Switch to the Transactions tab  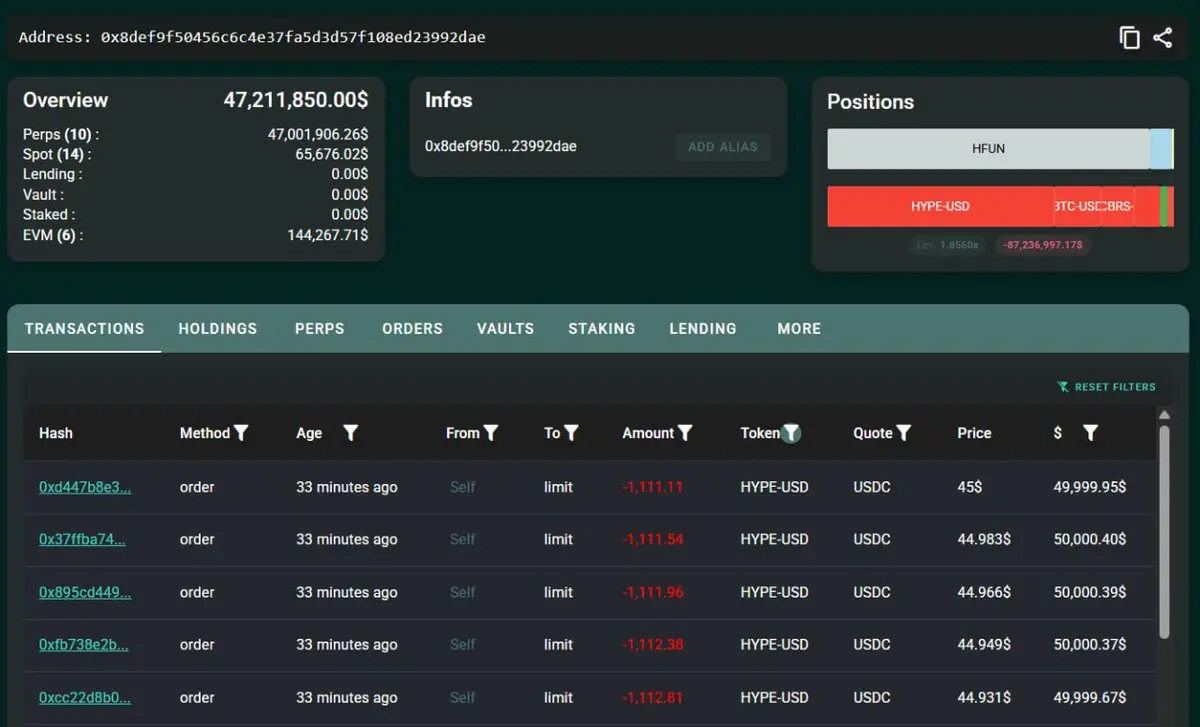pos(84,328)
